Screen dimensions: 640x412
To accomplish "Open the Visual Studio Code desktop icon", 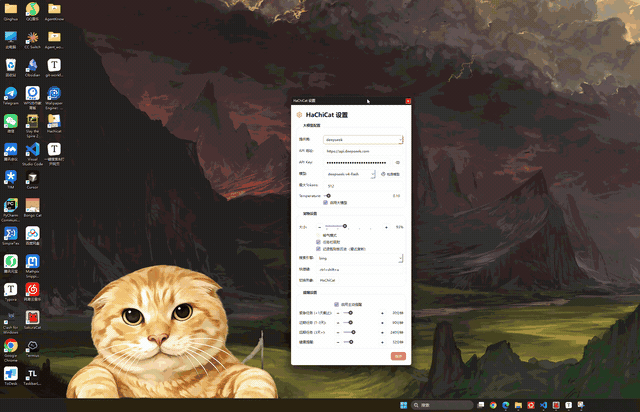I will click(32, 154).
